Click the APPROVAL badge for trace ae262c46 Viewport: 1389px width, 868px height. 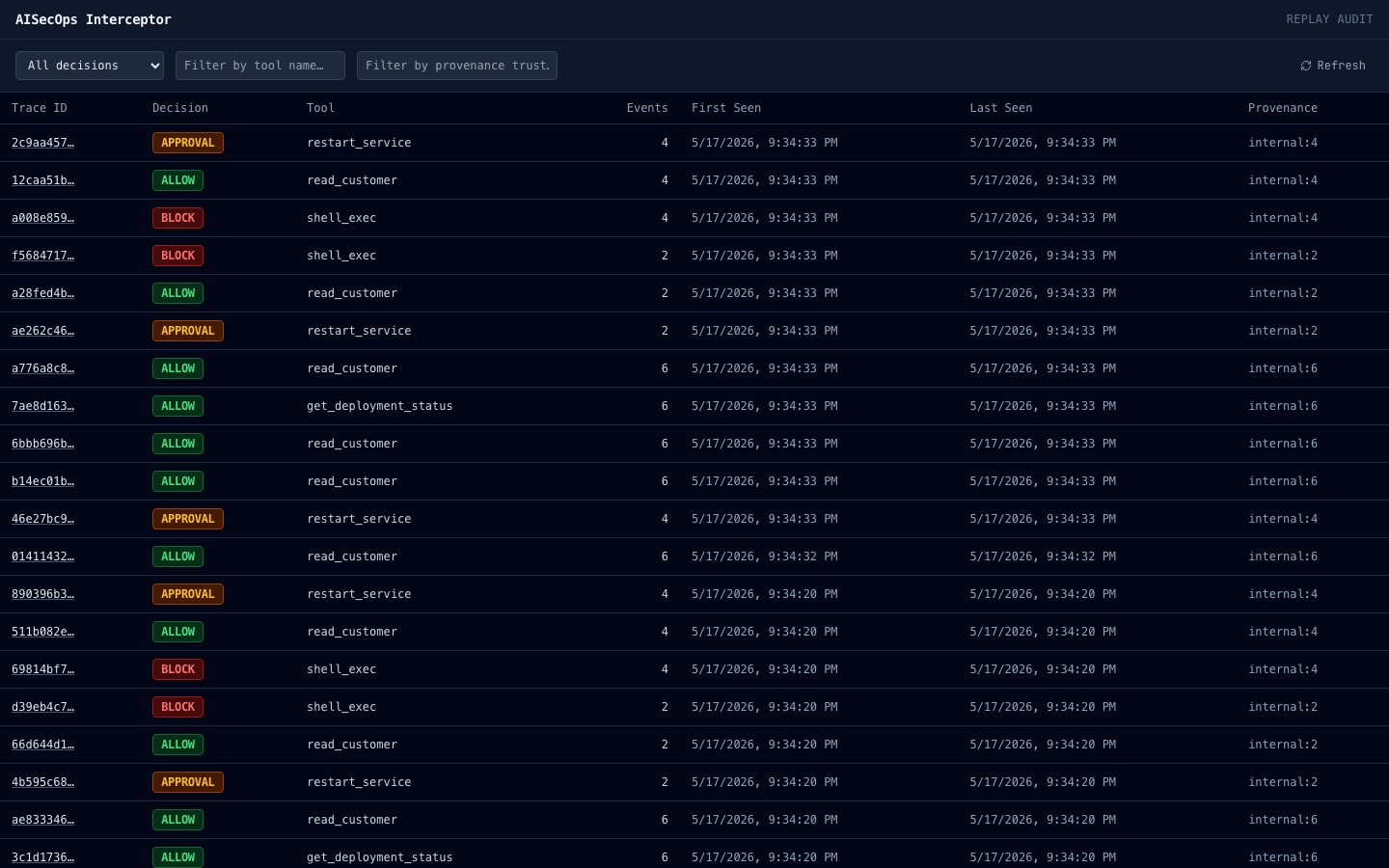point(188,331)
